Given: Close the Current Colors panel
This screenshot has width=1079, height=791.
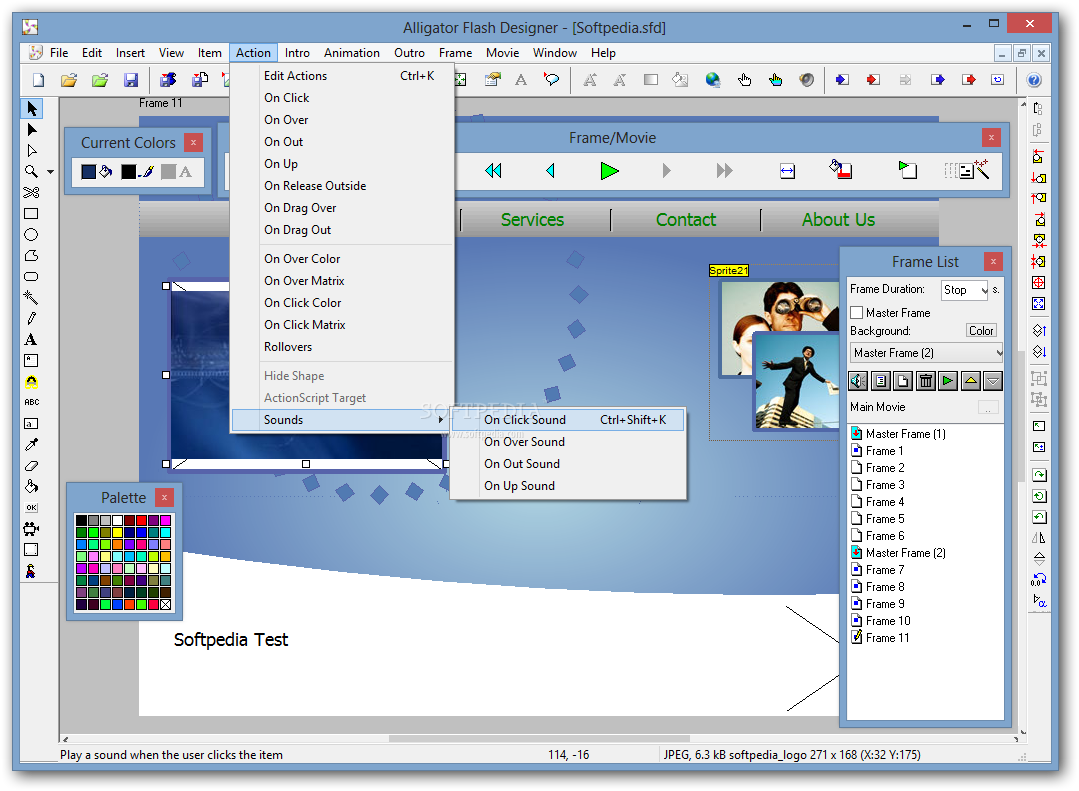Looking at the screenshot, I should point(193,143).
